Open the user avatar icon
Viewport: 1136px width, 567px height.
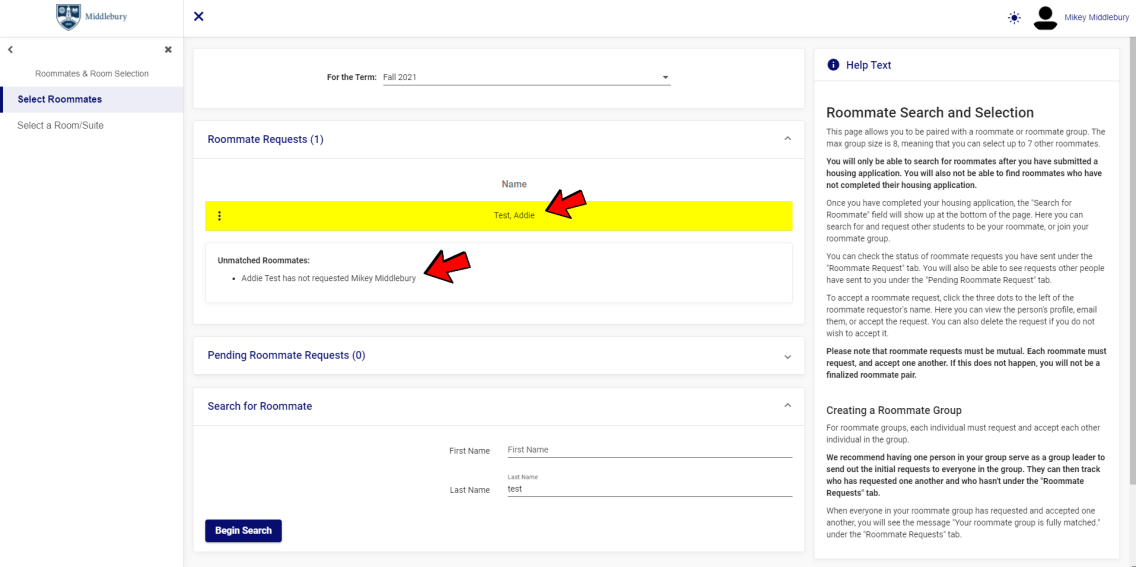coord(1045,18)
